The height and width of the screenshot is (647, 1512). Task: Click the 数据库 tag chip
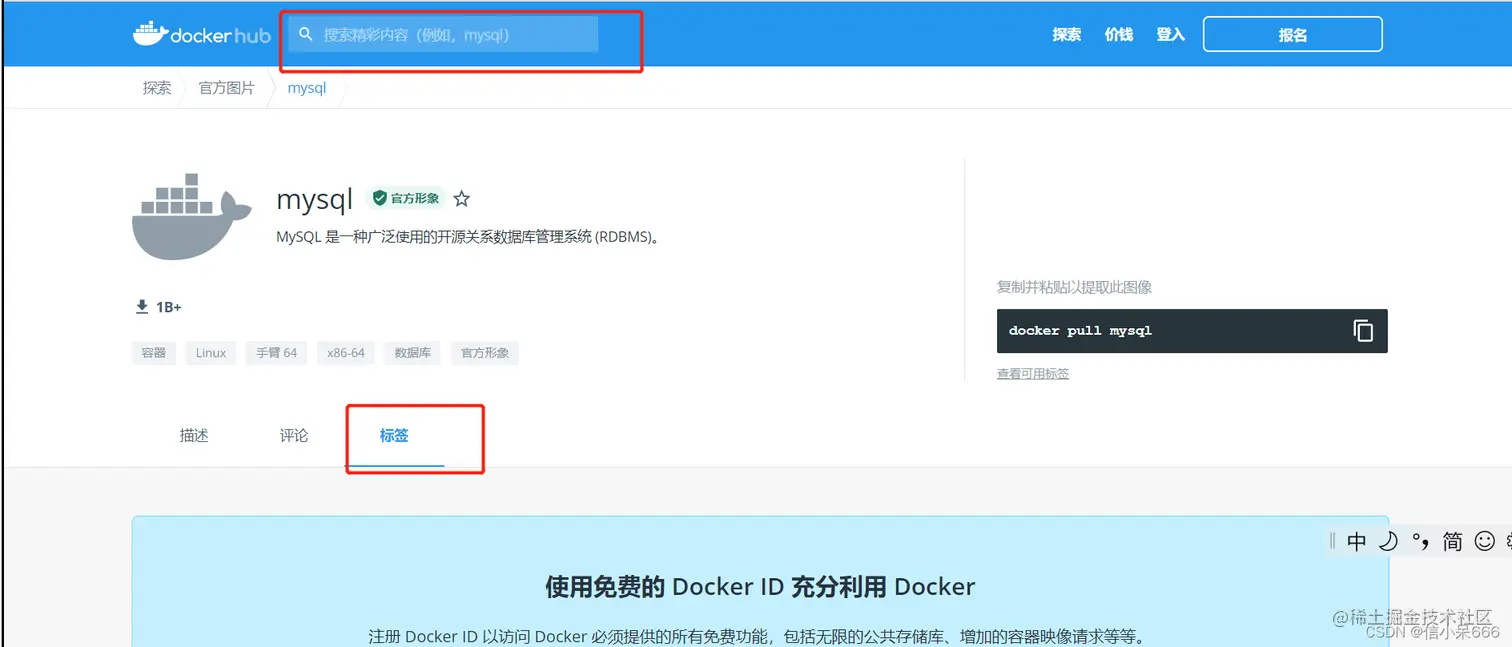coord(413,353)
